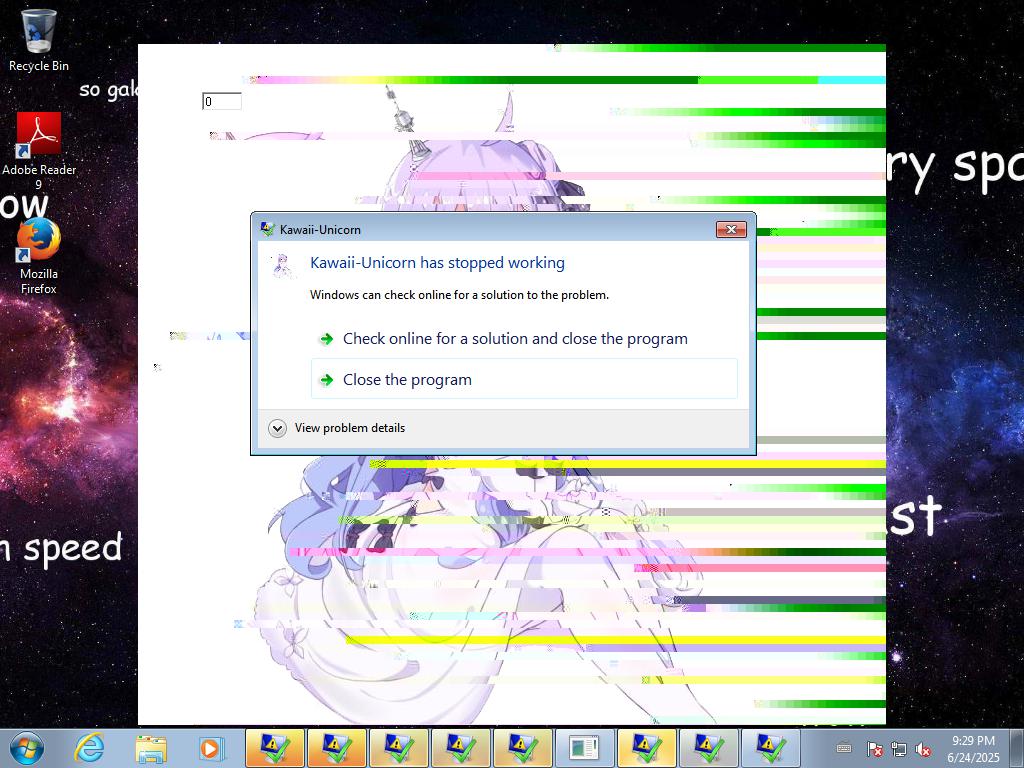Click the heading 'Kawaii-Unicorn has stopped working'
This screenshot has width=1024, height=768.
[437, 263]
